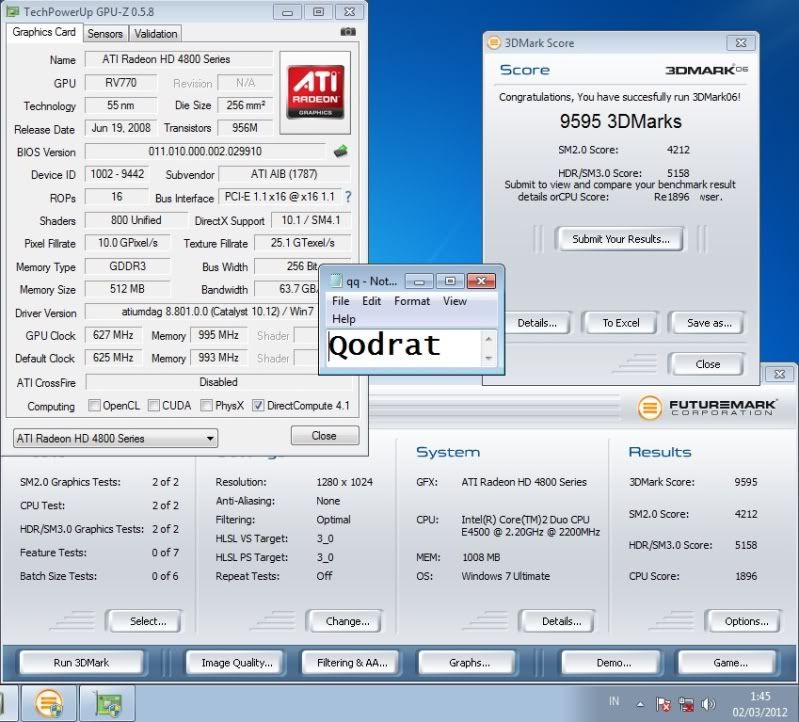The width and height of the screenshot is (799, 722).
Task: Click the OS value Windows 7 Ultimate
Action: tap(505, 576)
